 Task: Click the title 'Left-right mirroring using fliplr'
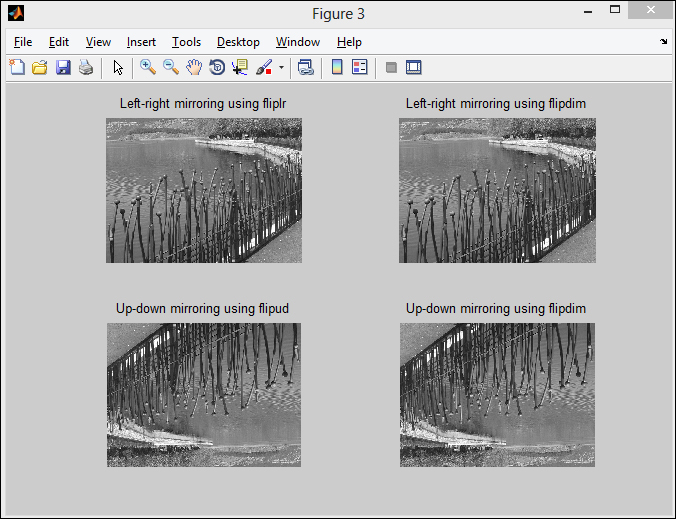(203, 104)
